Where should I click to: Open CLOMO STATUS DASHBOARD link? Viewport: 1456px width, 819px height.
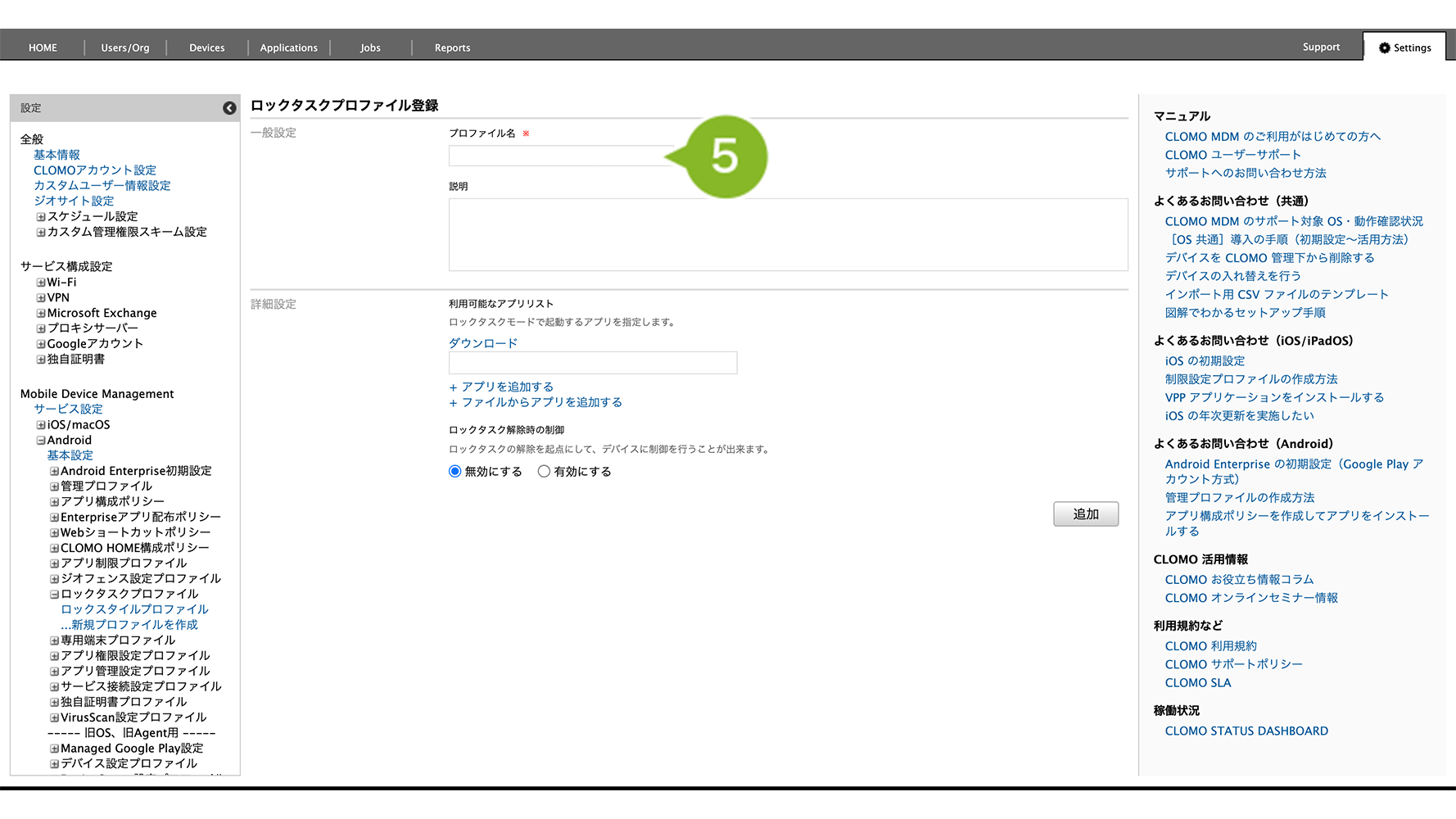point(1246,731)
